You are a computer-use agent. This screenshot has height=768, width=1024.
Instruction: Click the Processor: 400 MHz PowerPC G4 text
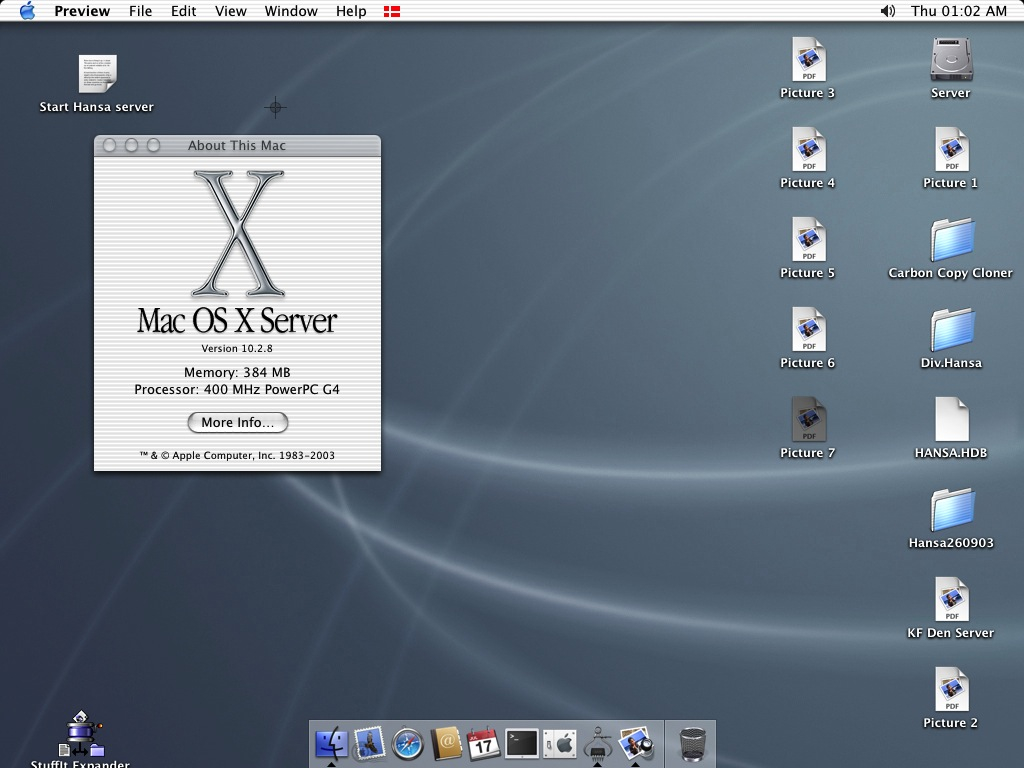pos(237,389)
